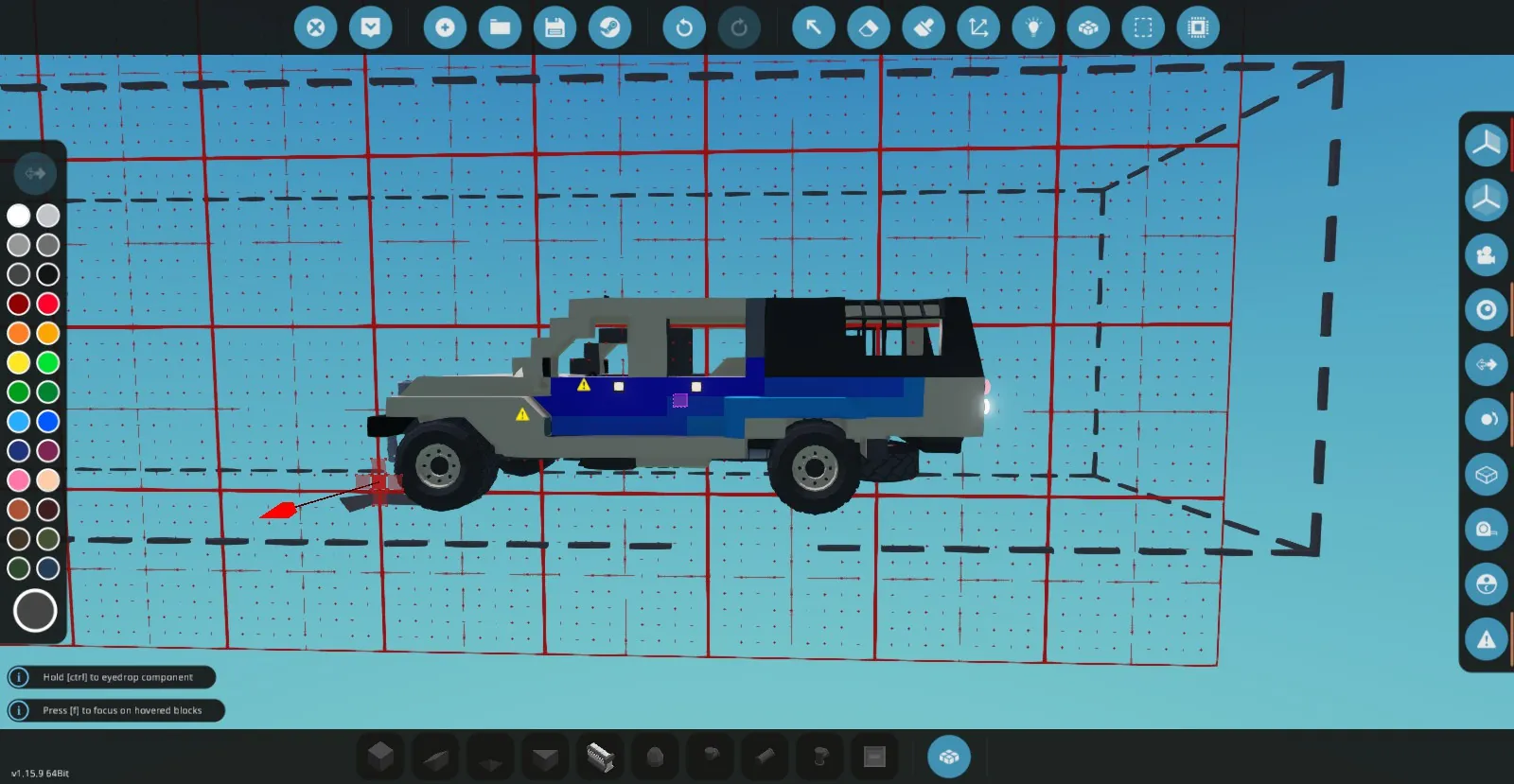Click the undo arrow icon
Image resolution: width=1514 pixels, height=784 pixels.
pos(683,27)
